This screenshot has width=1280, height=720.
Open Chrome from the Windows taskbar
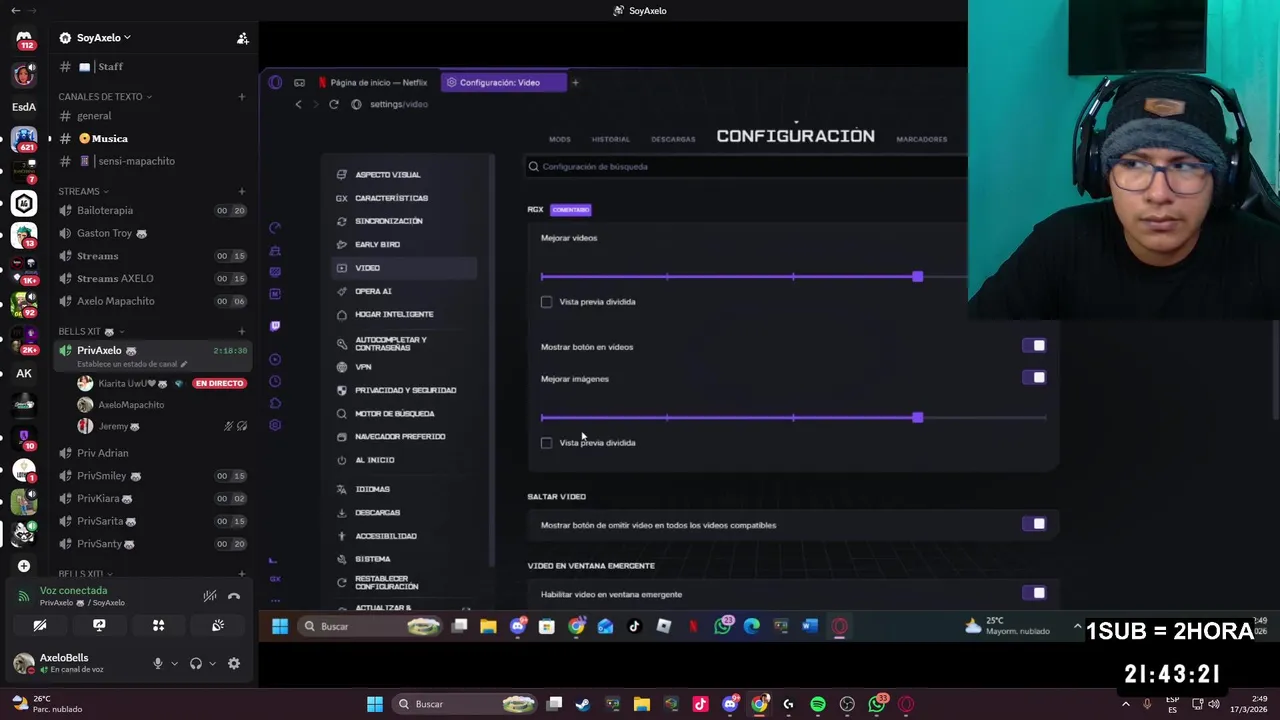click(759, 704)
